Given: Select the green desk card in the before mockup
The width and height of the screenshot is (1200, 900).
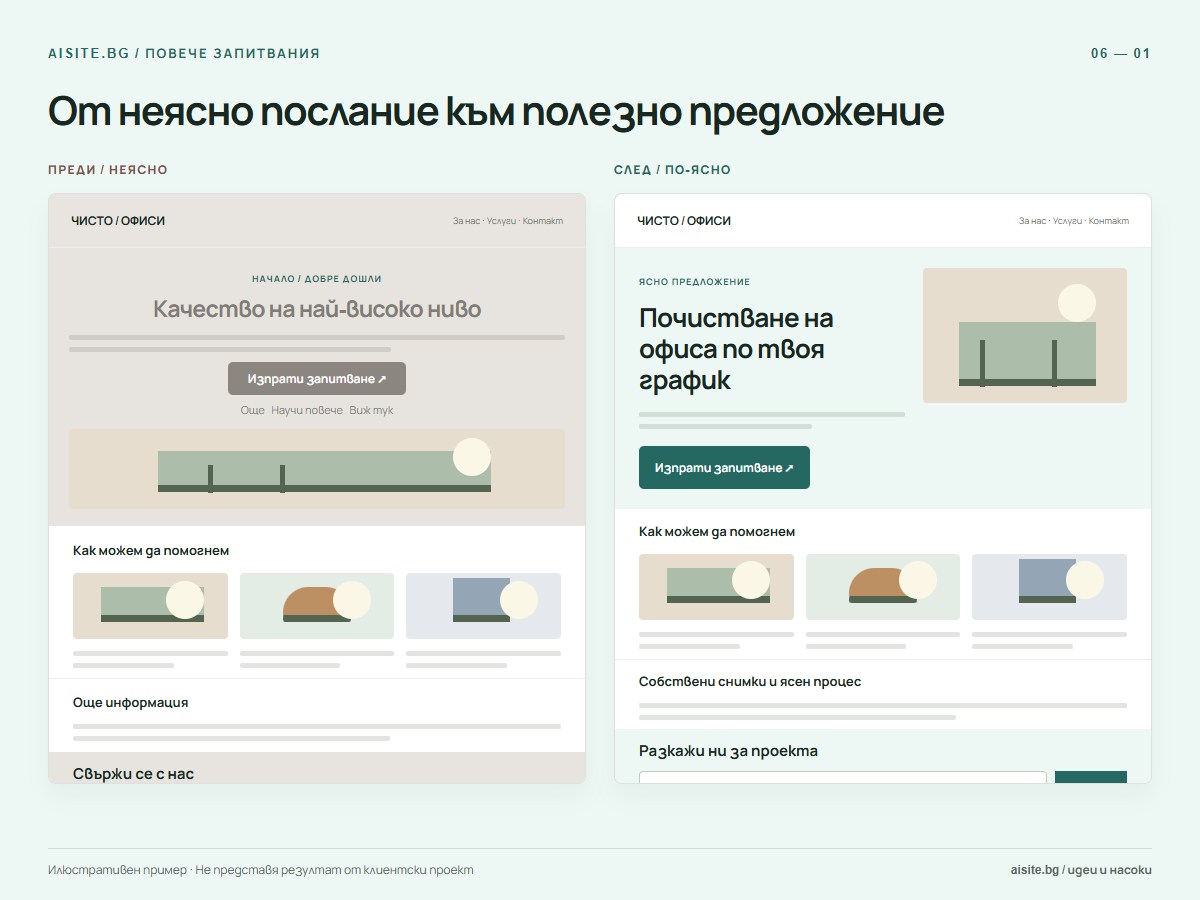Looking at the screenshot, I should coord(150,606).
